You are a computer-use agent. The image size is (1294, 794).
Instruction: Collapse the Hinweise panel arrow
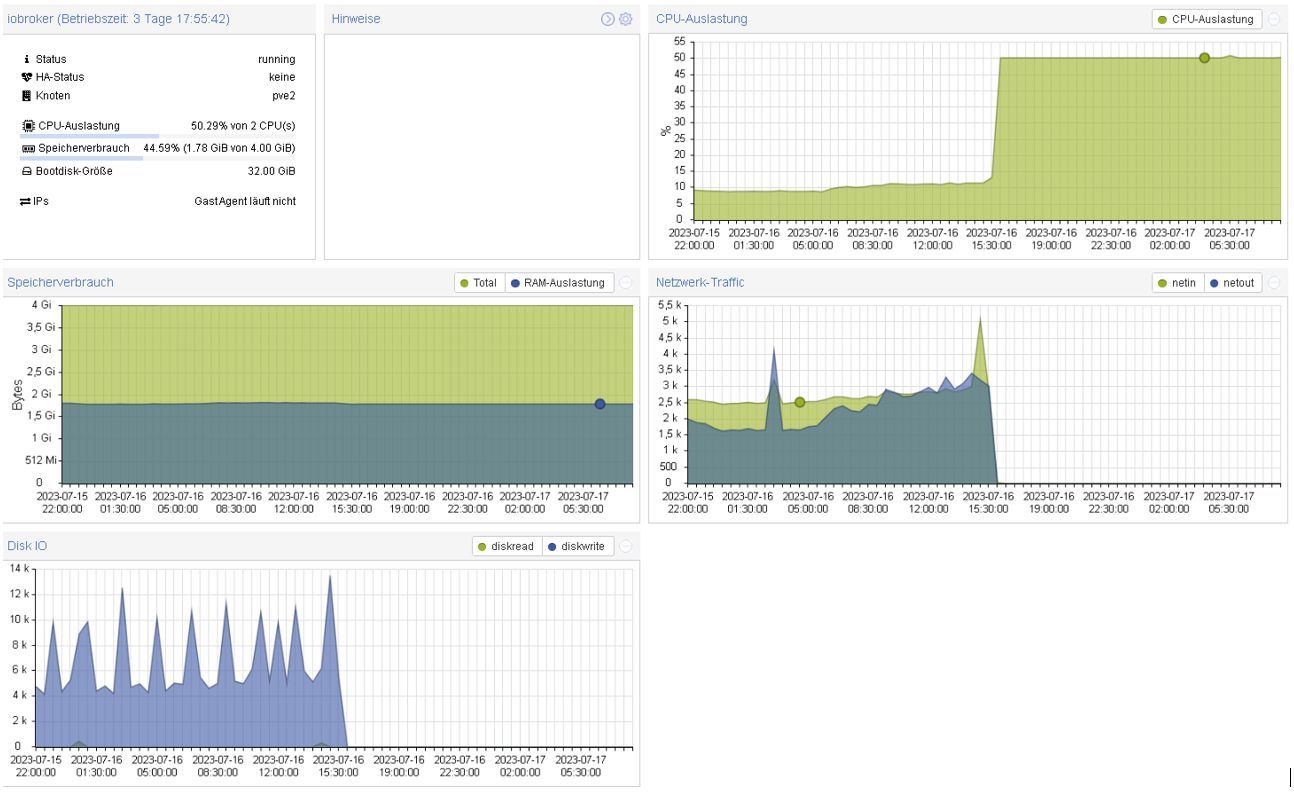(x=607, y=19)
